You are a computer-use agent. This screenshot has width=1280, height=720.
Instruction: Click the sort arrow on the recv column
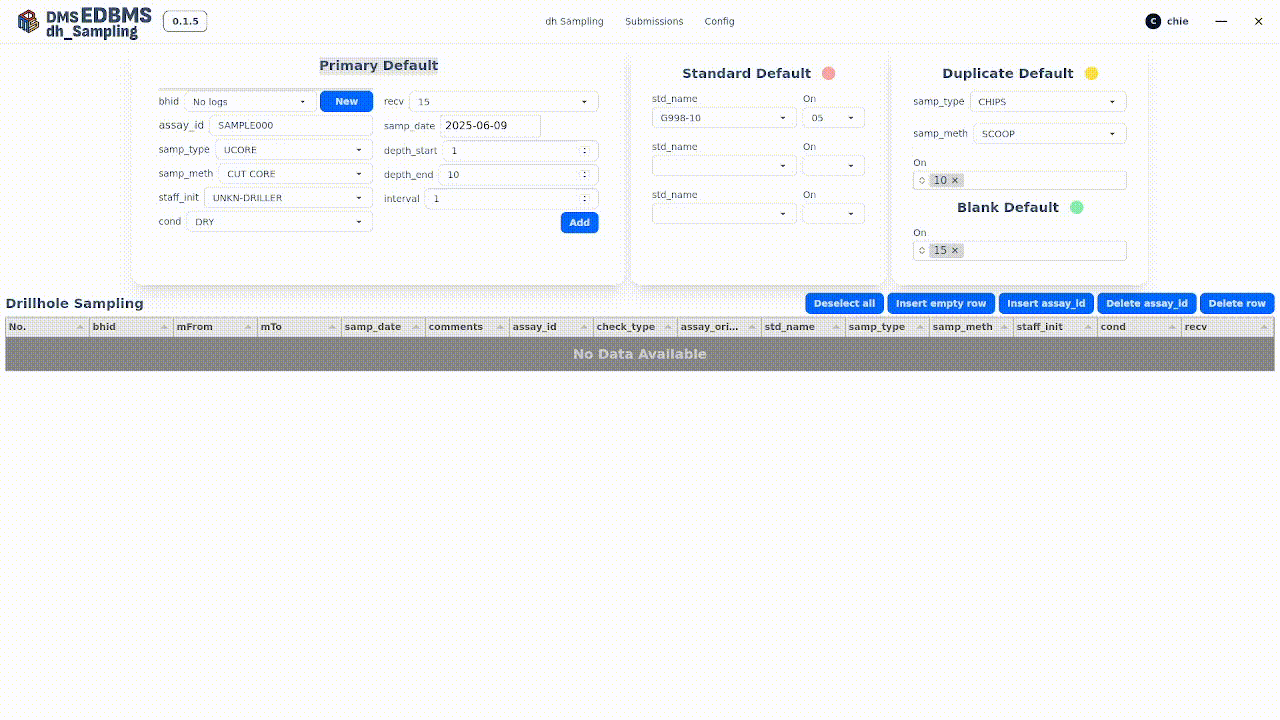point(1264,328)
